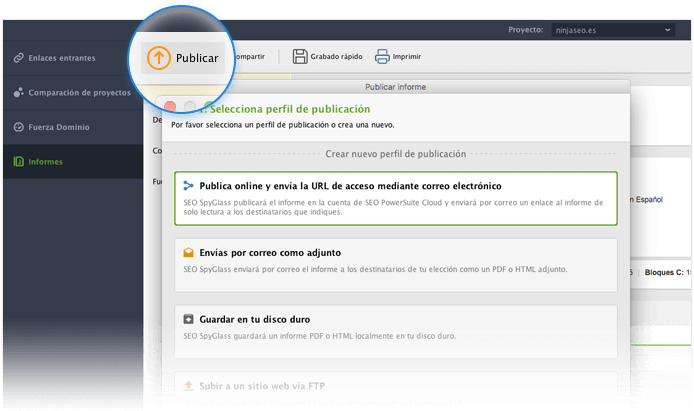Click the Imprimir printer icon

pos(382,57)
